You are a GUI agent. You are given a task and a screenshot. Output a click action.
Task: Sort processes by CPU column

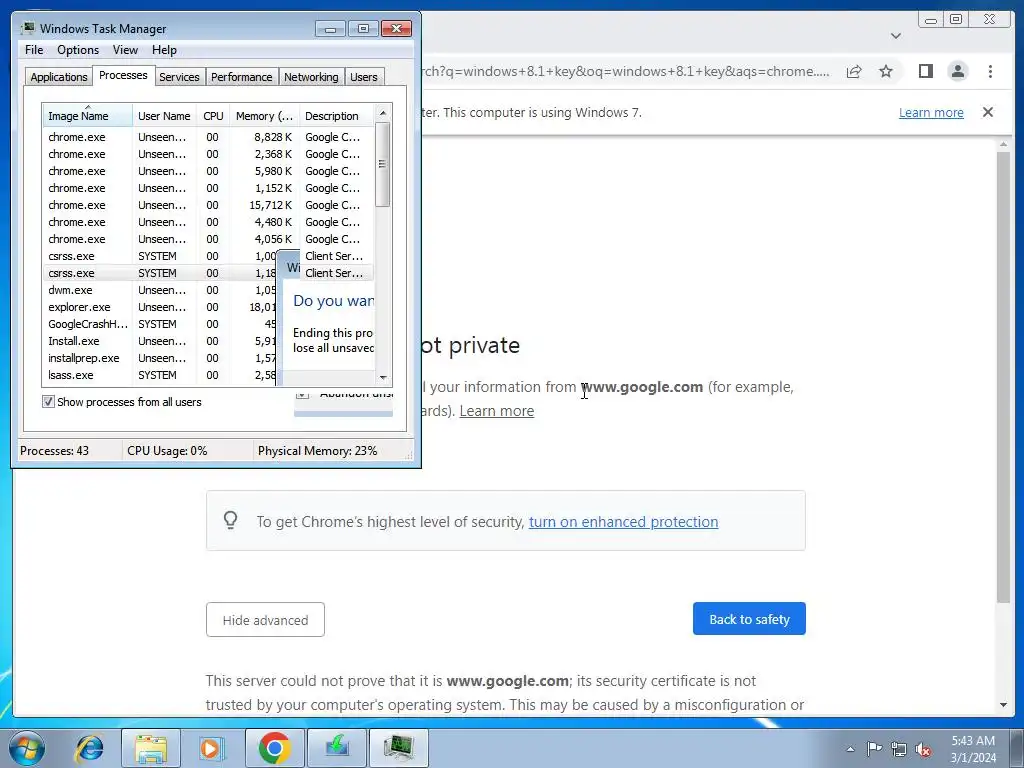213,116
